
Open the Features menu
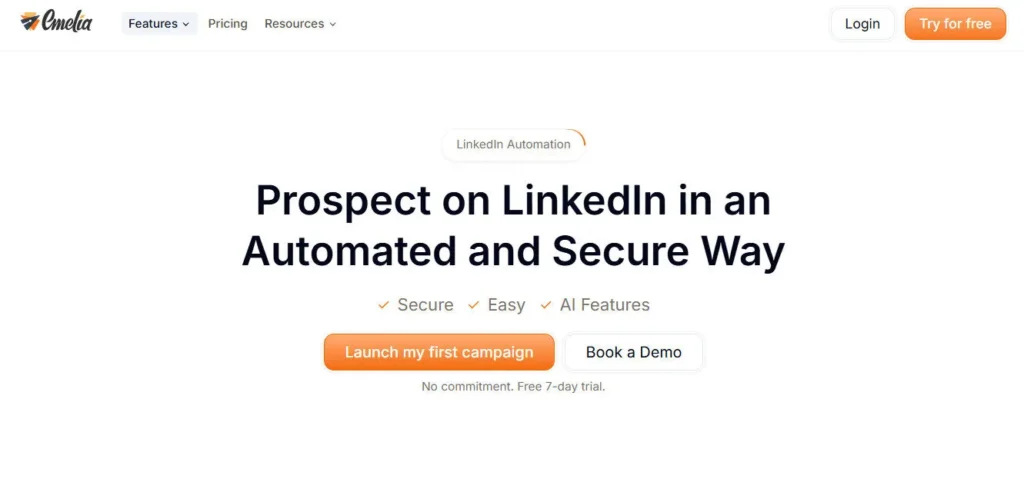tap(153, 23)
